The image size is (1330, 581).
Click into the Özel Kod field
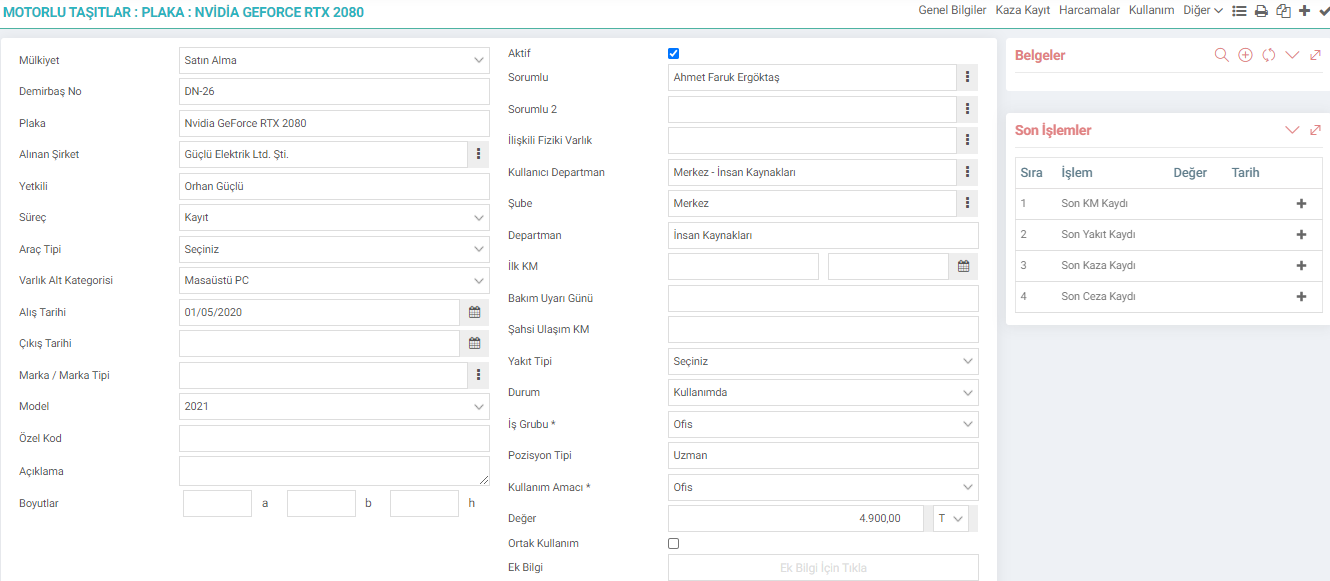[x=334, y=438]
